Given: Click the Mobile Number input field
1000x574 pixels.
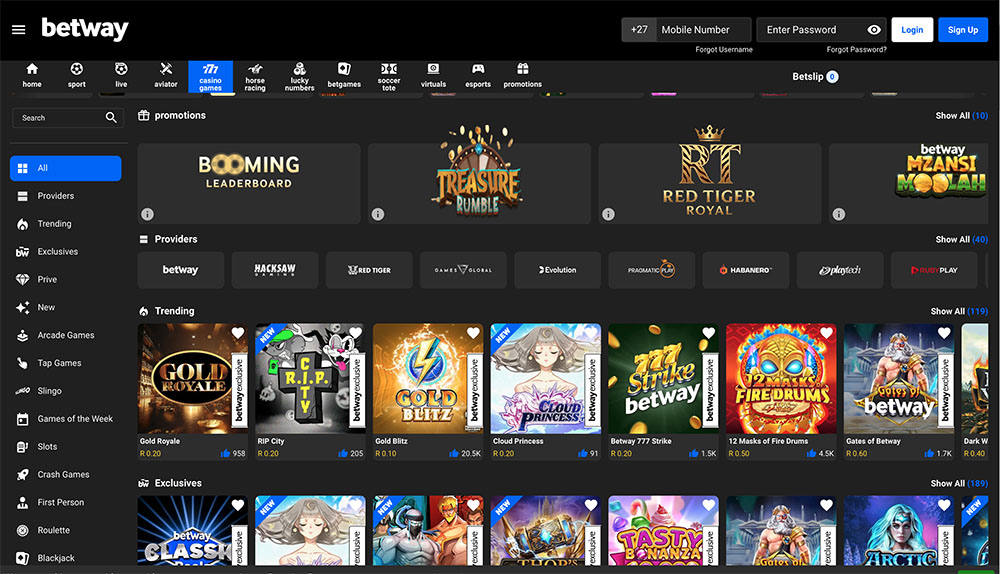Looking at the screenshot, I should (x=703, y=30).
